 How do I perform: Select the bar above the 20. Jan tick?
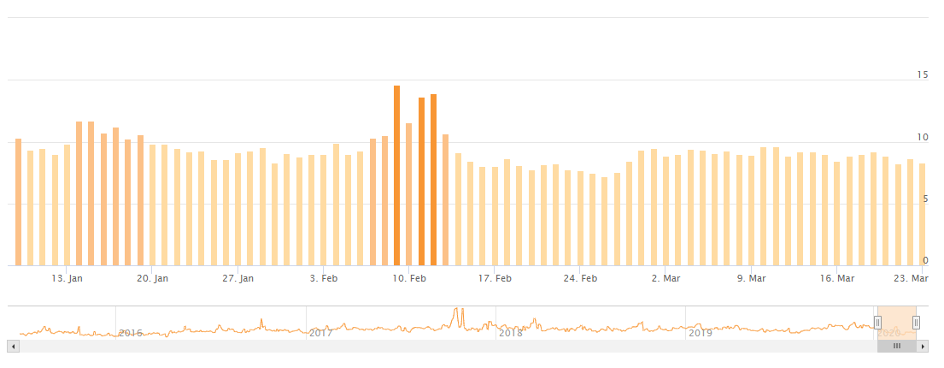(152, 205)
